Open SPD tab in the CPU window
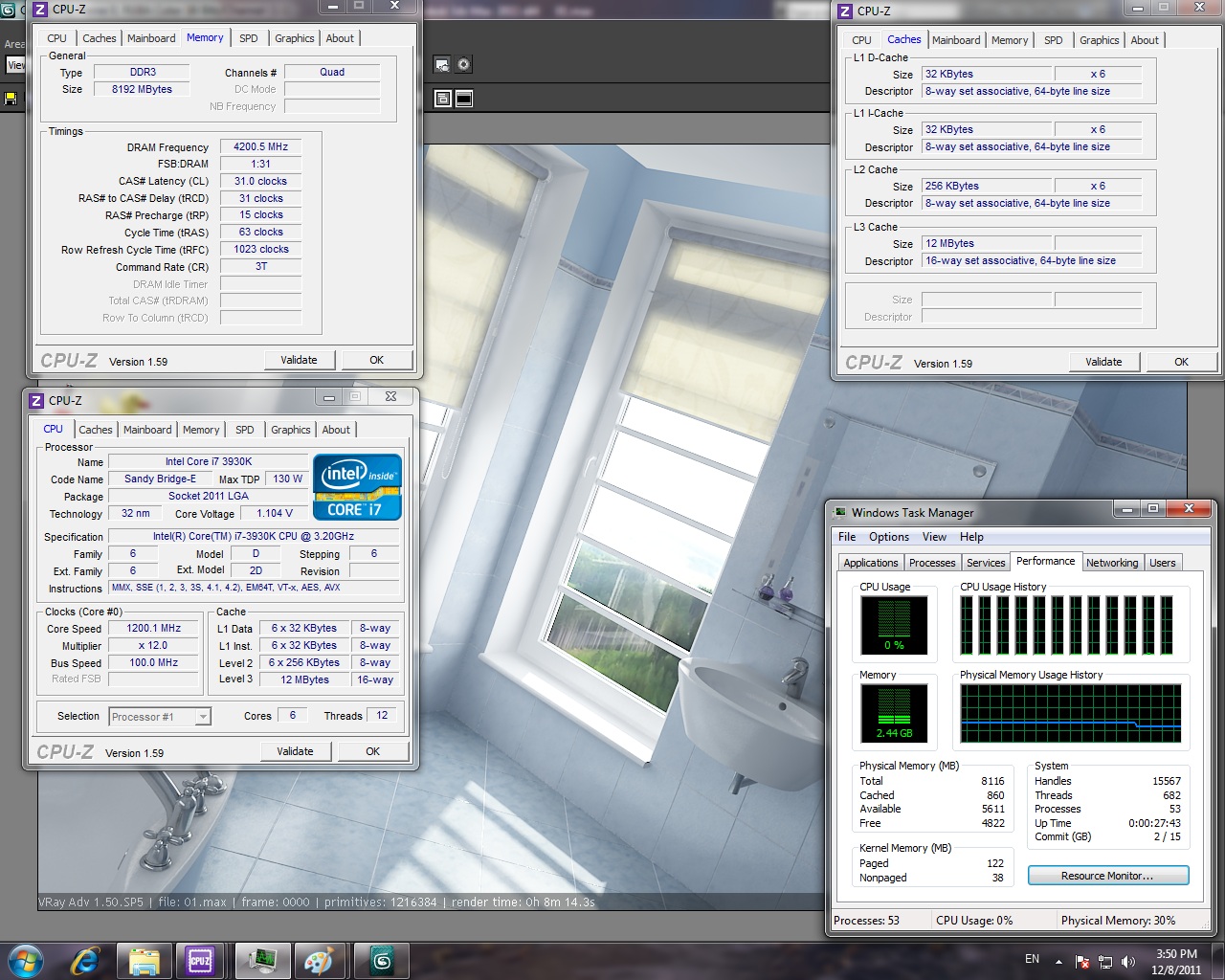The height and width of the screenshot is (980, 1225). click(244, 430)
